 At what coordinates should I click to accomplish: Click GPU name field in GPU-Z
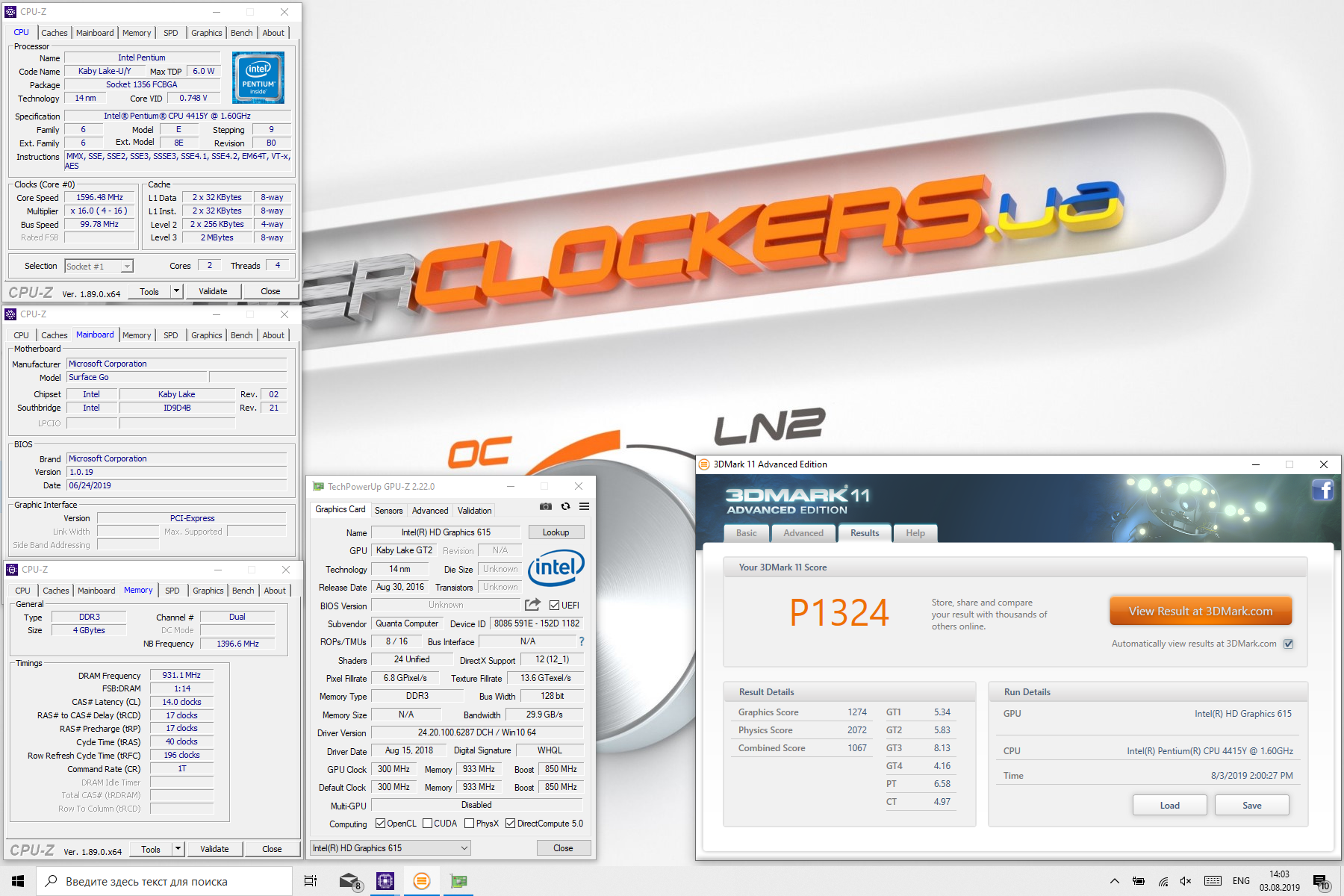point(446,532)
